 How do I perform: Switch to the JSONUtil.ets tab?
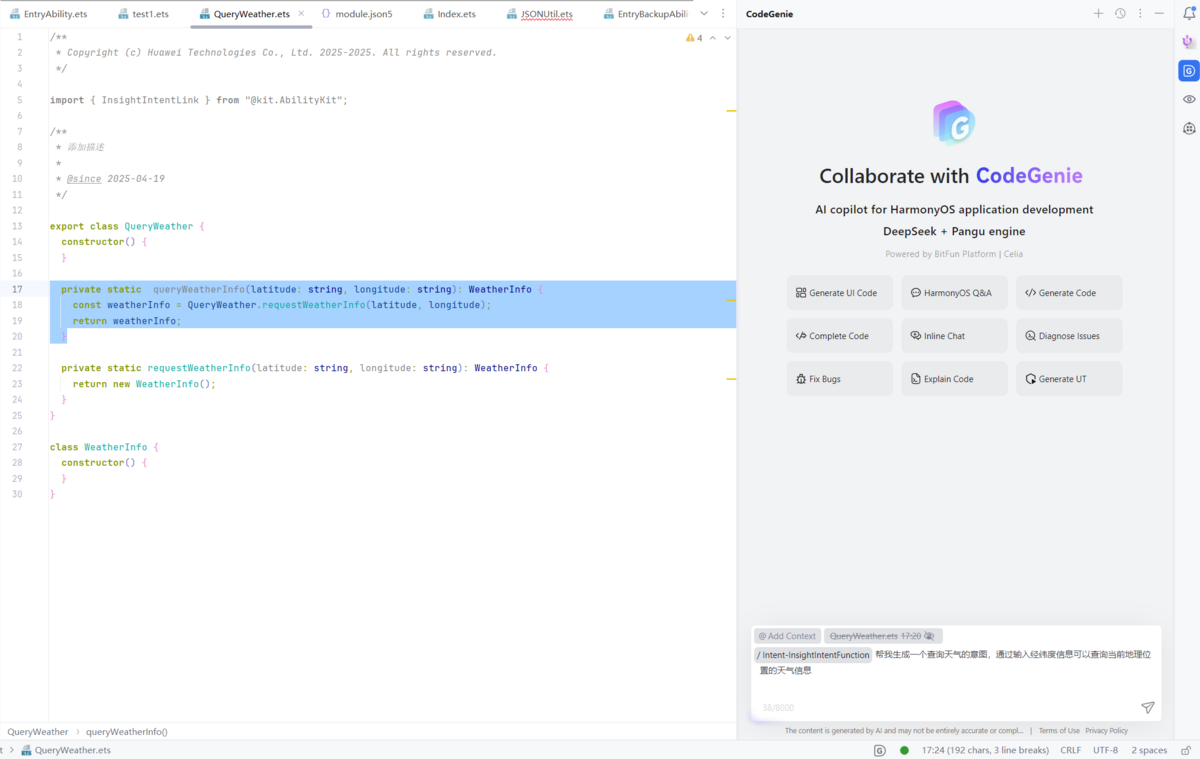pos(546,14)
